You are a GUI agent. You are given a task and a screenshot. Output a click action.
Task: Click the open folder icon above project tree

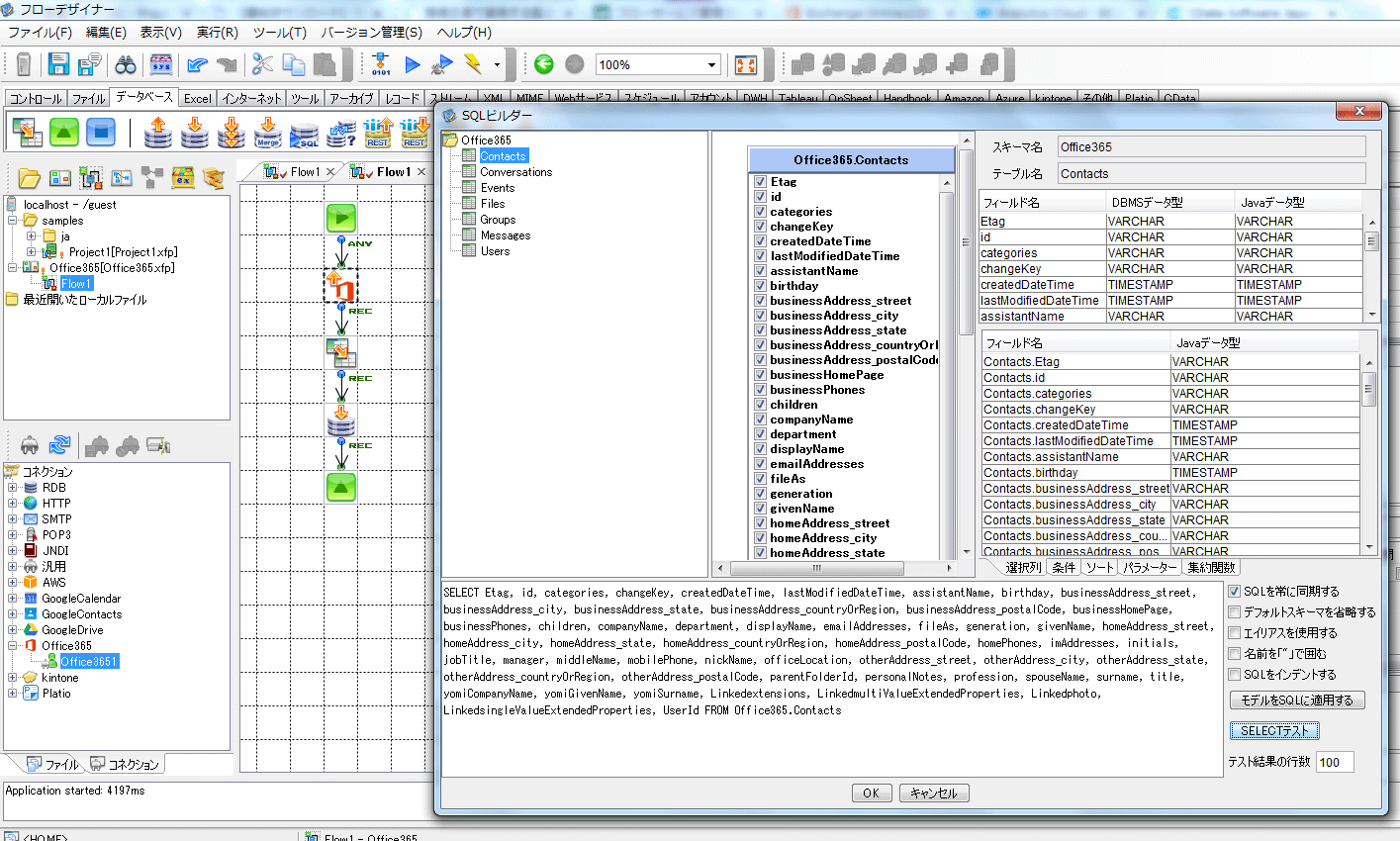coord(30,178)
